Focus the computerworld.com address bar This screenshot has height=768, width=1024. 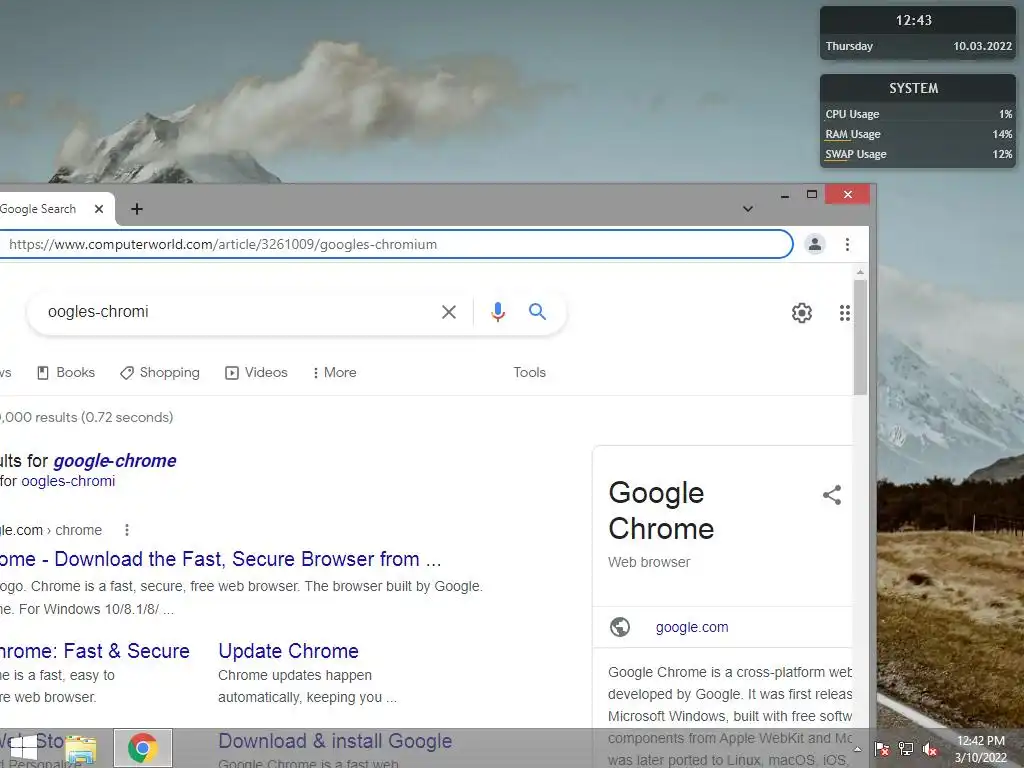point(395,244)
